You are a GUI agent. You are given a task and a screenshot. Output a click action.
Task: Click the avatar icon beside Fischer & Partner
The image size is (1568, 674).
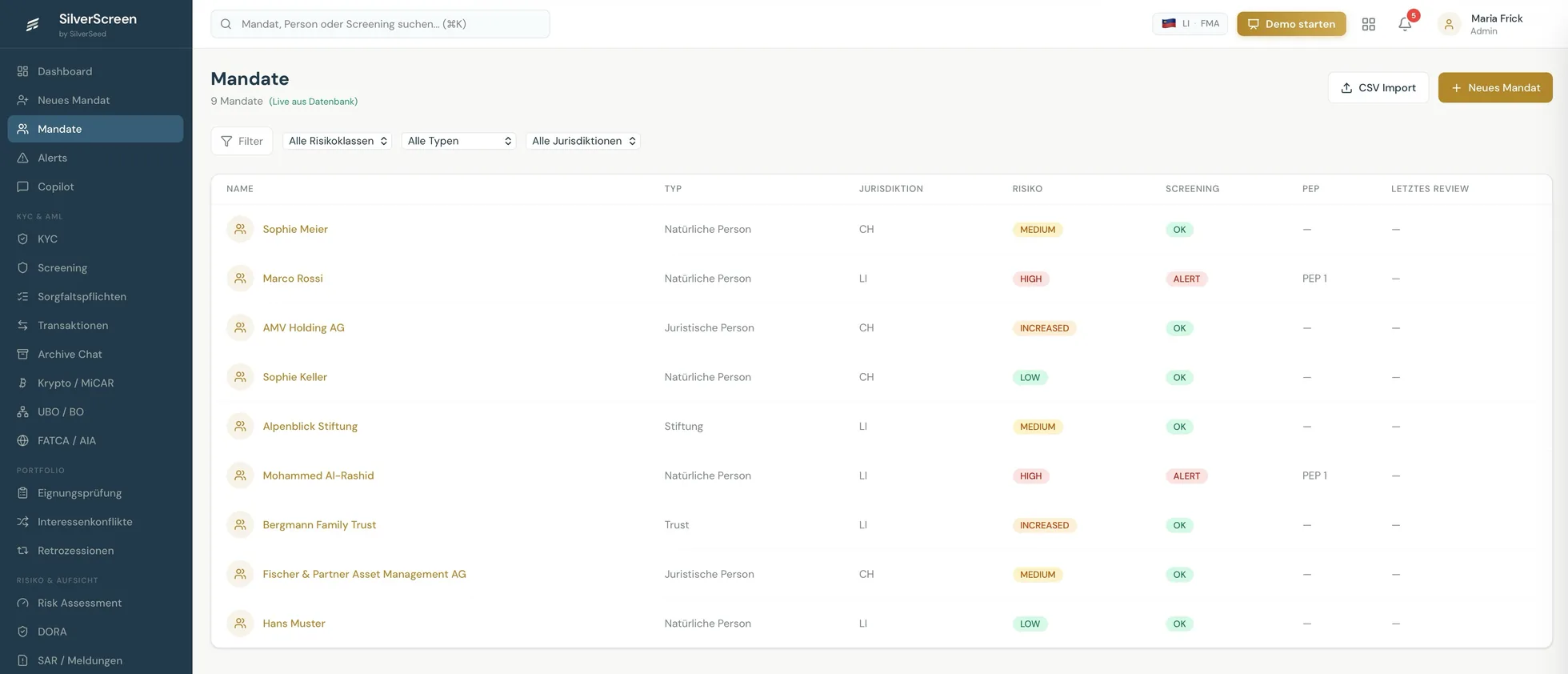[240, 574]
